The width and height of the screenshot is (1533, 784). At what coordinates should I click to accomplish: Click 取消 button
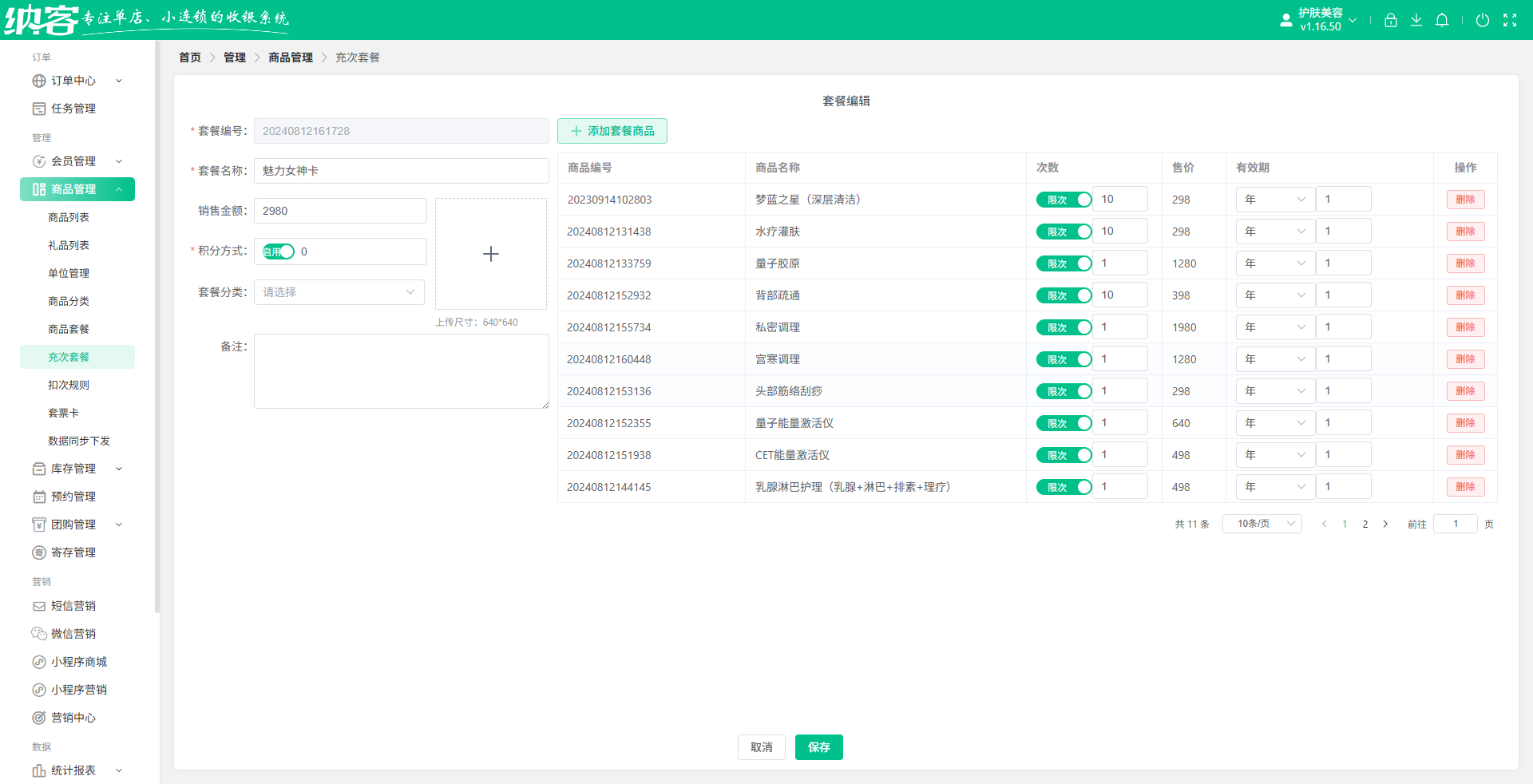point(762,747)
